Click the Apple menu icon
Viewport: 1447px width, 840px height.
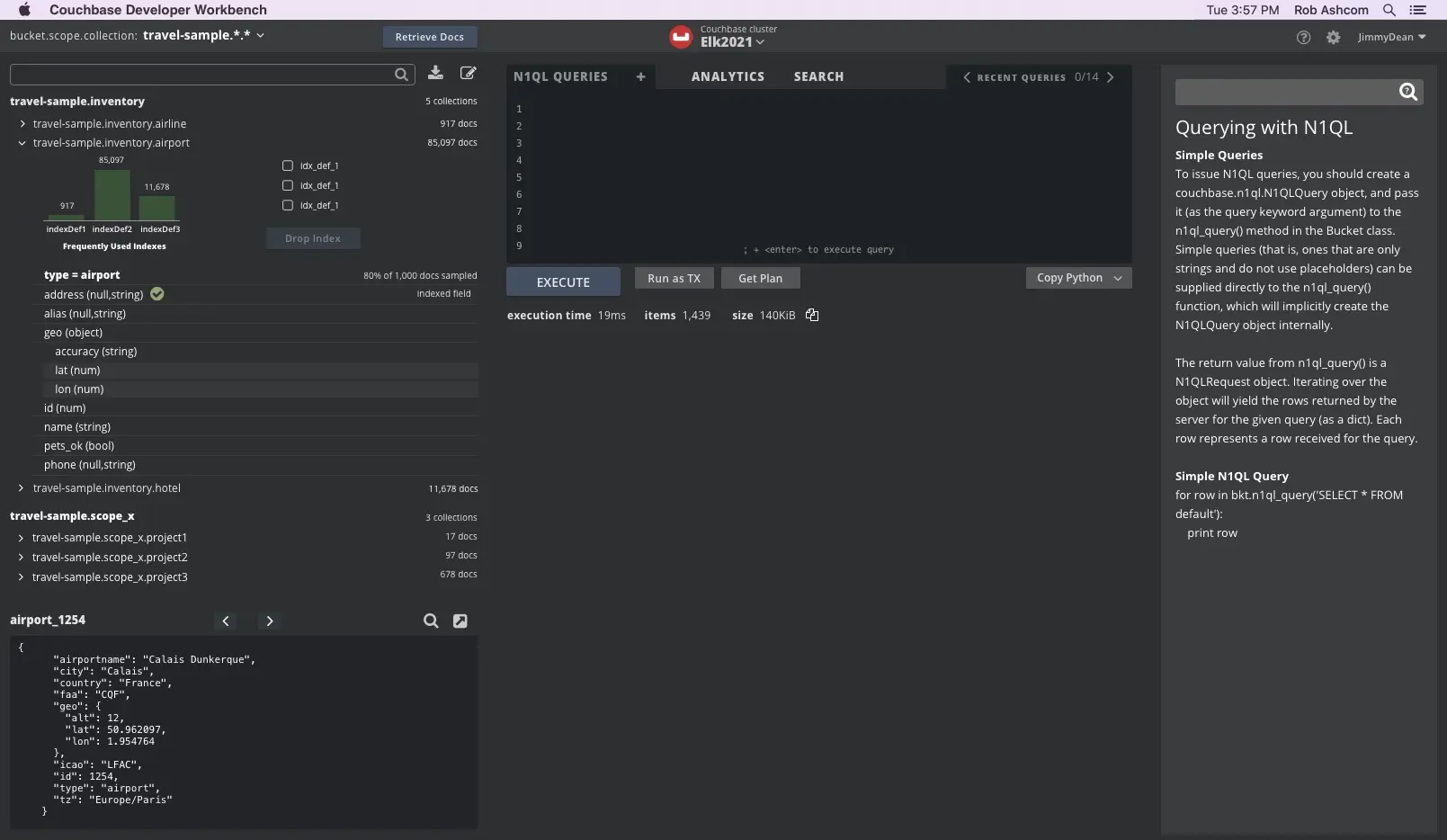point(24,10)
